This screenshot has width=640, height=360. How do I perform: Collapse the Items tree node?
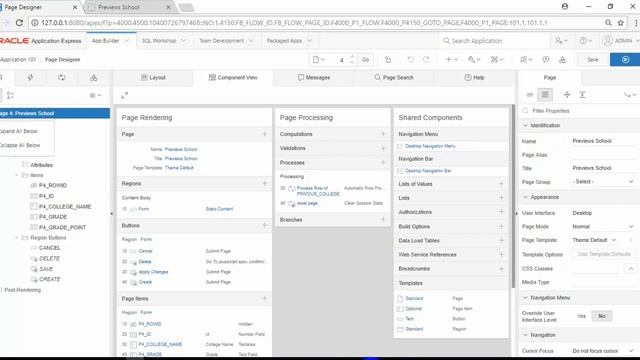tap(17, 175)
